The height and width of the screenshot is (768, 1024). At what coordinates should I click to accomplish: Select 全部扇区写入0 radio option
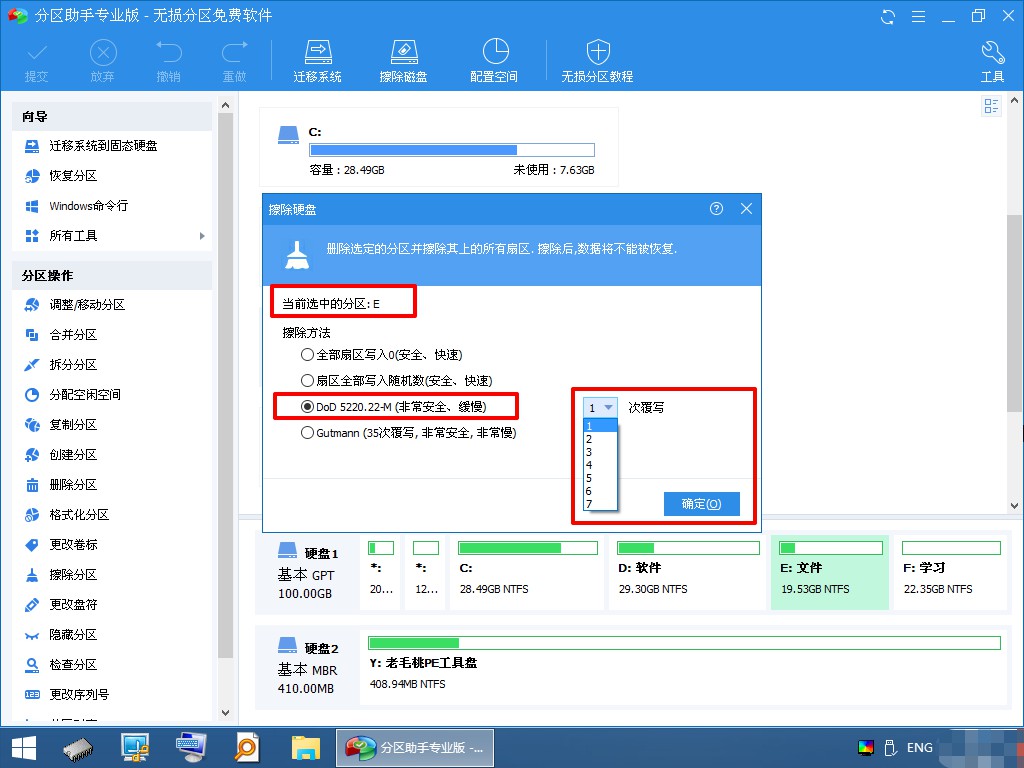(307, 355)
